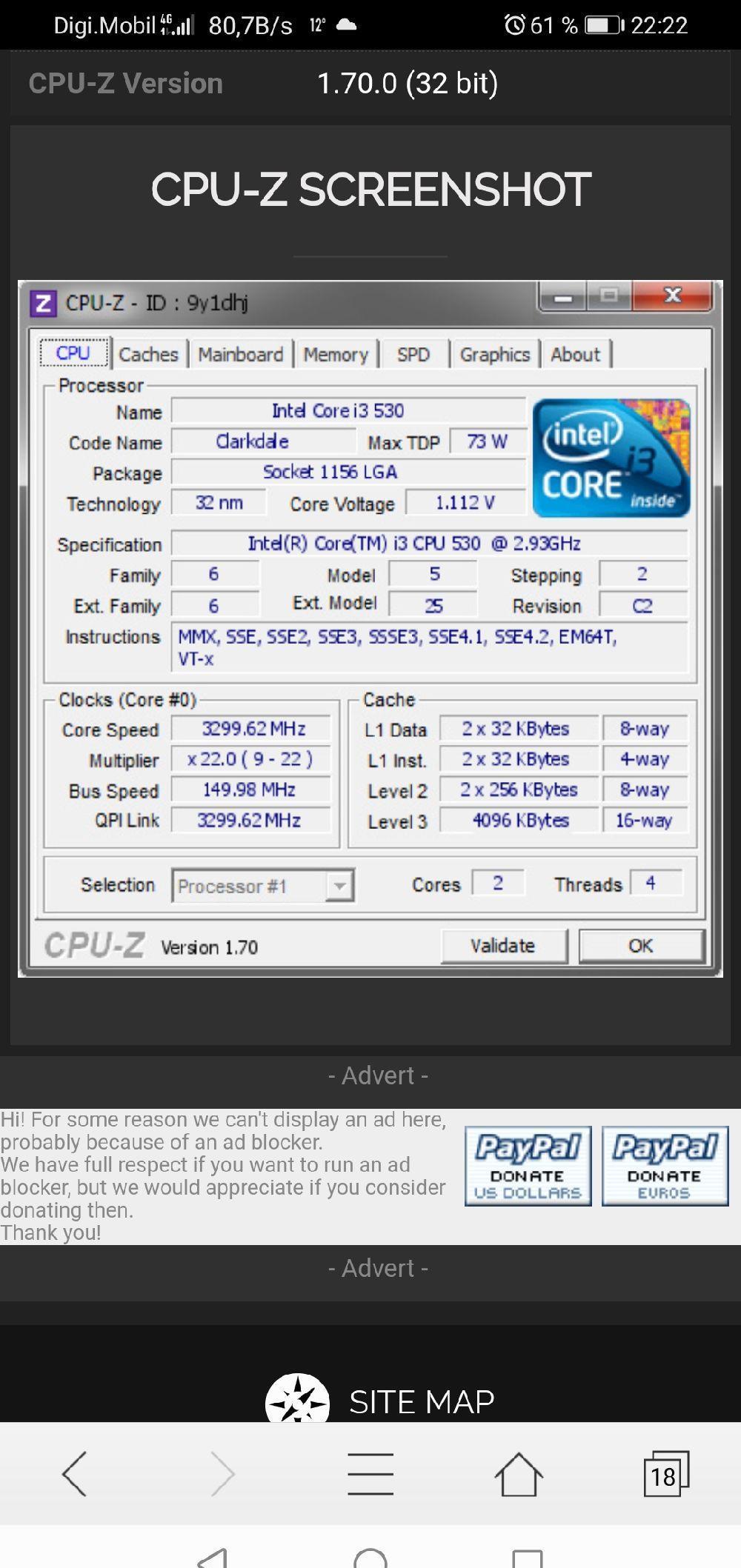Click the Level 3 cache 4096 KBytes value
741x1568 pixels.
[x=519, y=821]
